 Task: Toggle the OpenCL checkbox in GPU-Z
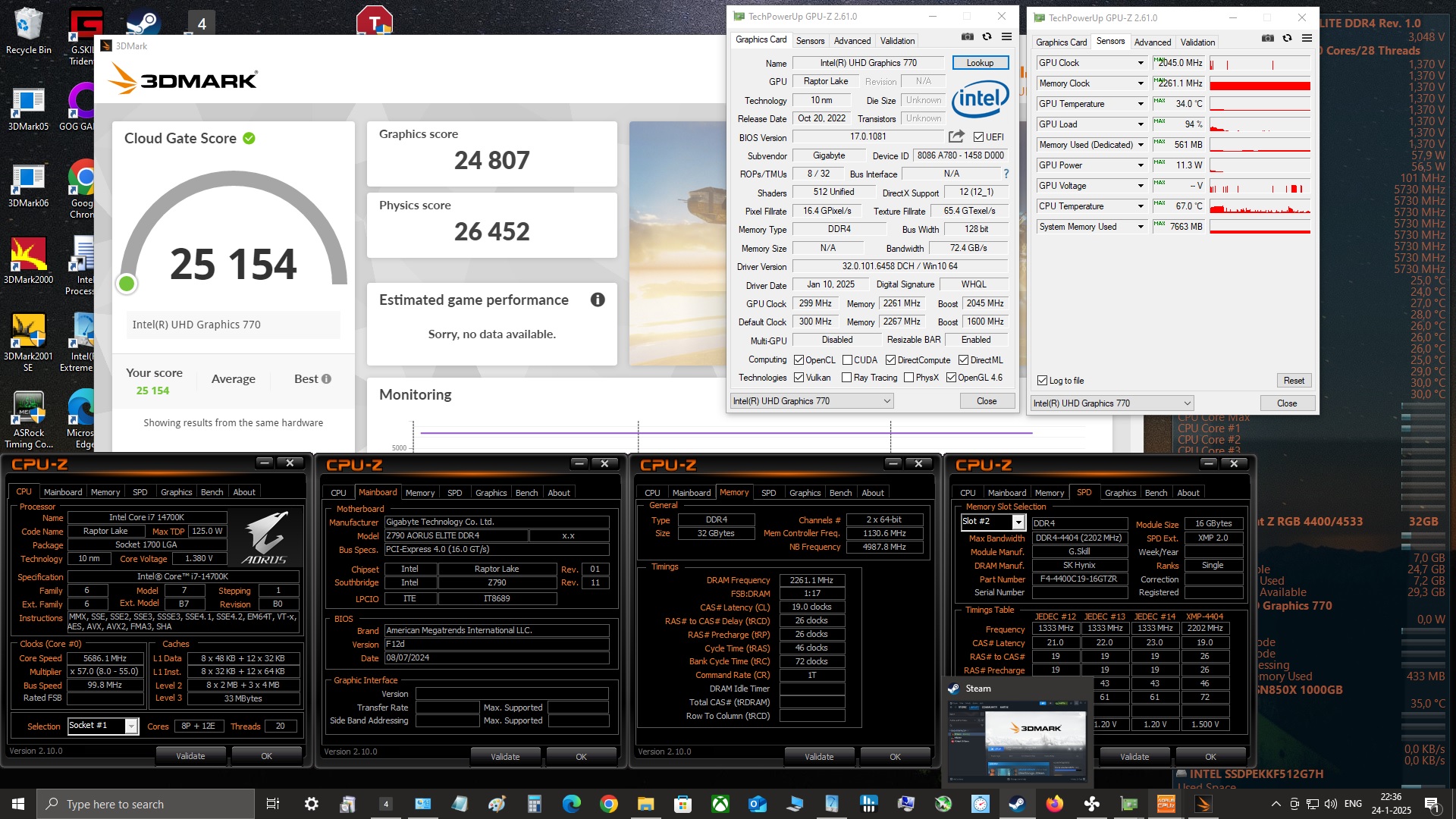(x=799, y=360)
